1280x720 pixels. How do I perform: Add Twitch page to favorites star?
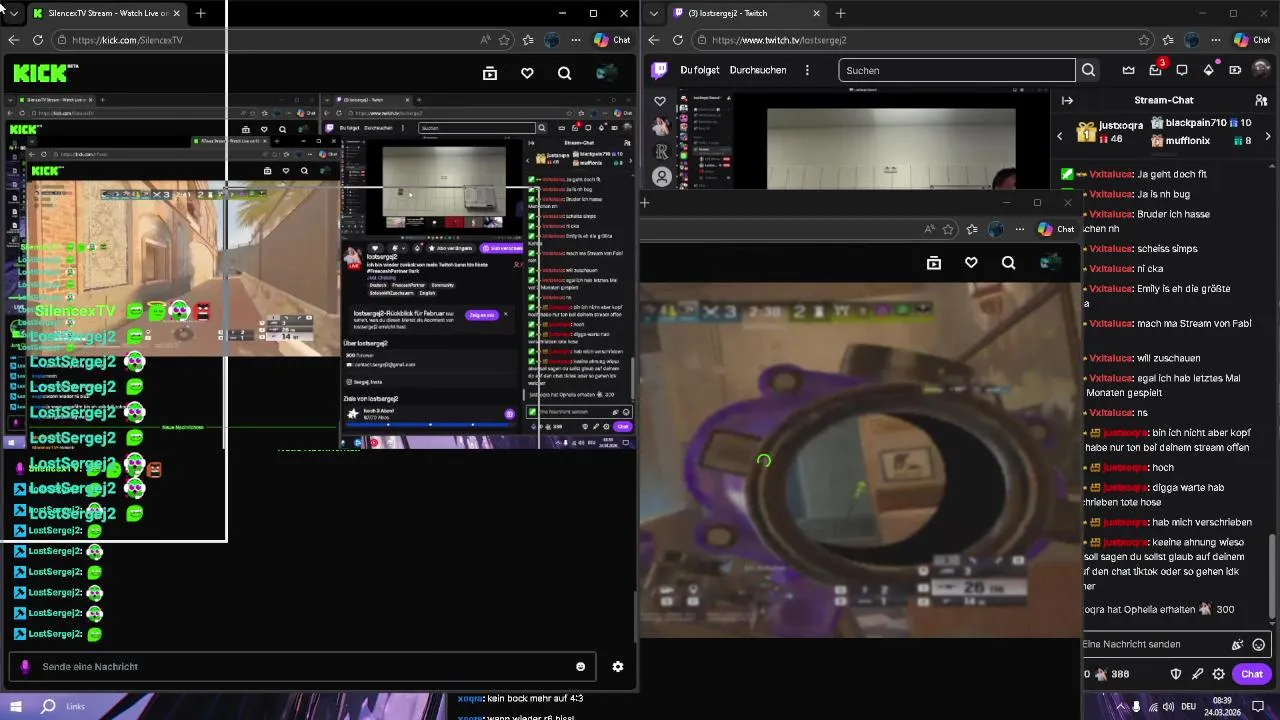click(1144, 40)
